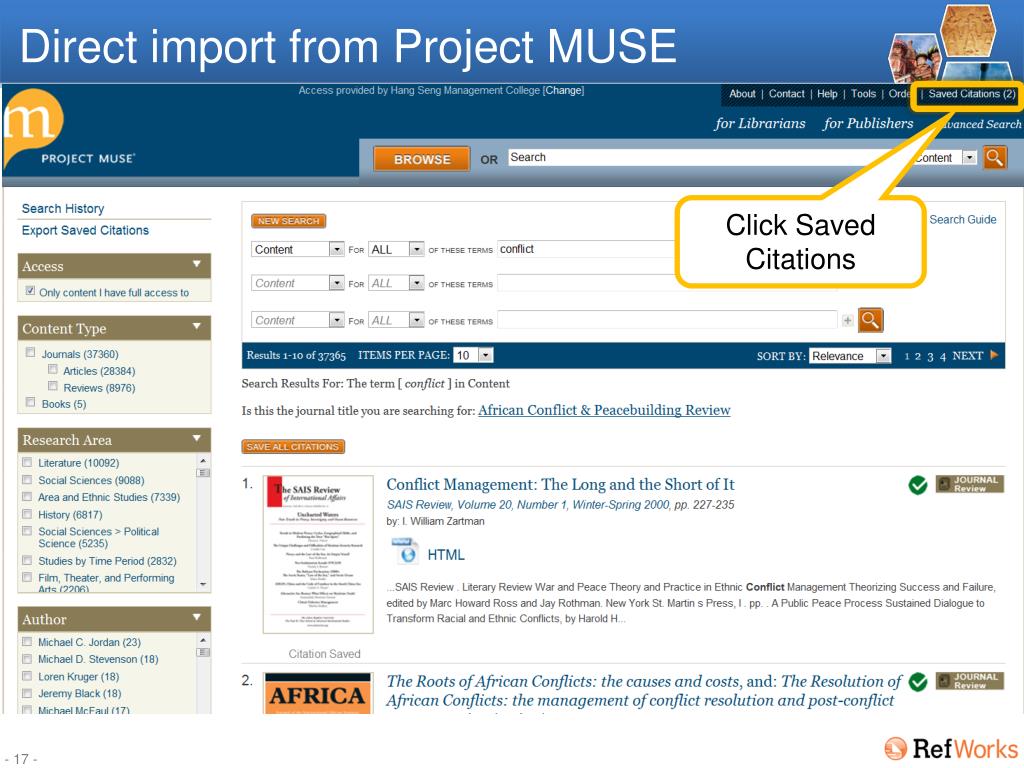This screenshot has width=1024, height=768.
Task: Open the Search Guide link
Action: [x=963, y=219]
